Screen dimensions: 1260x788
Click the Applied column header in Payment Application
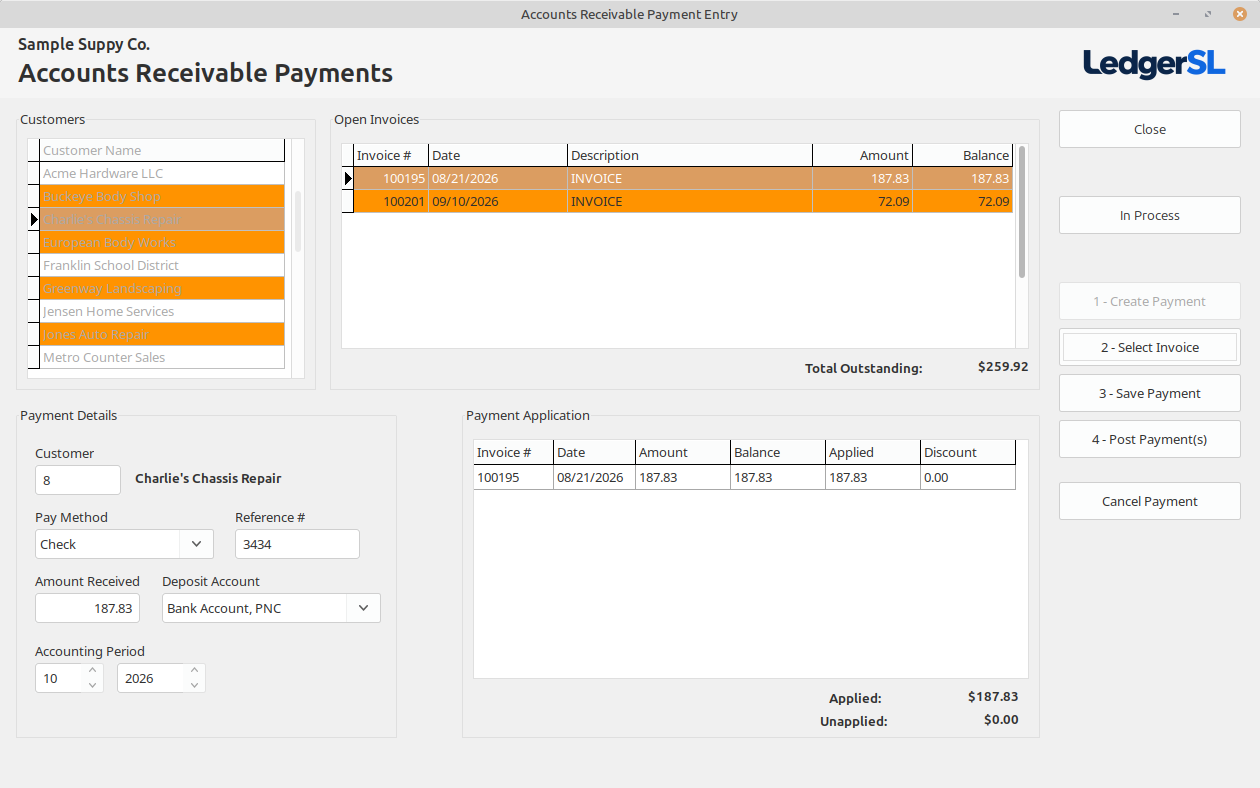[x=873, y=452]
